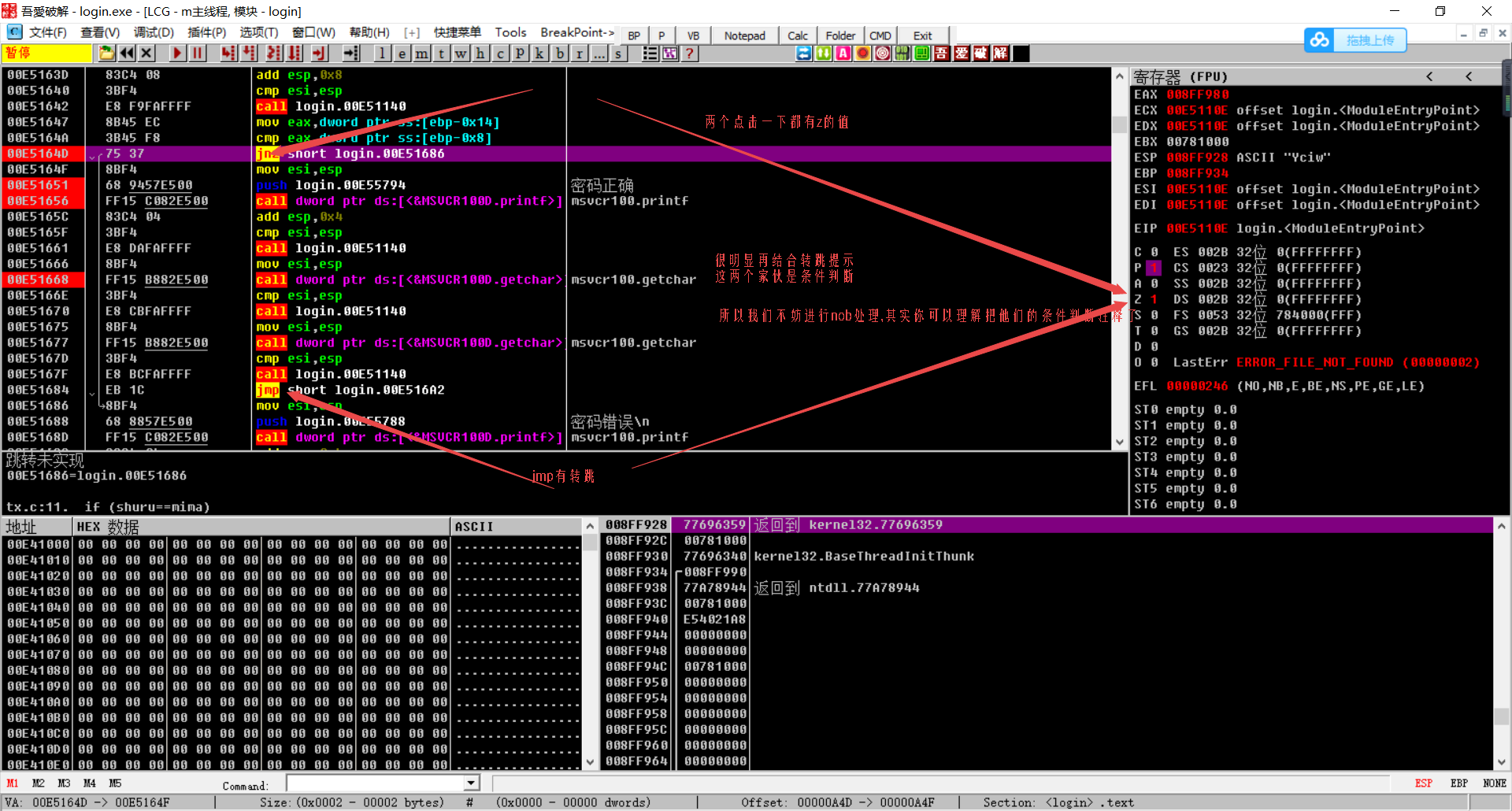Switch to M1 memory tab
Viewport: 1512px width, 811px height.
[x=13, y=783]
